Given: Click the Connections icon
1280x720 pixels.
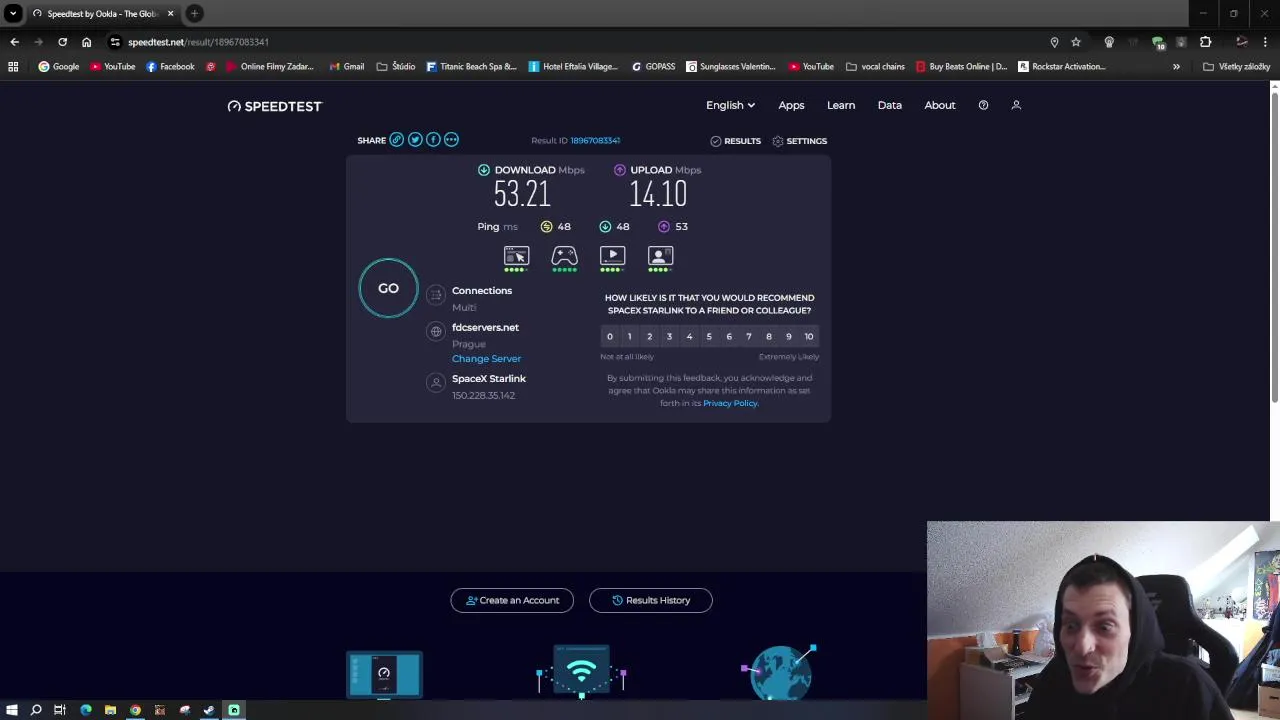Looking at the screenshot, I should 435,294.
